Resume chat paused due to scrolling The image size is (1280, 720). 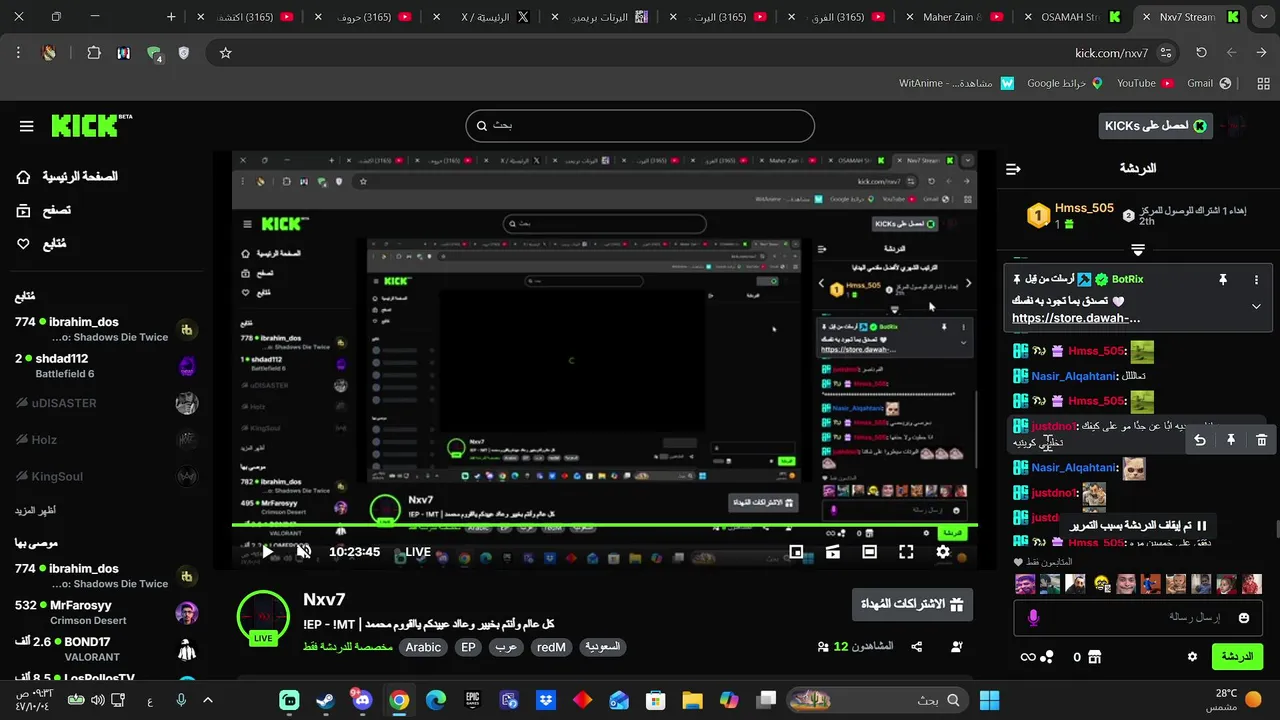click(1139, 525)
